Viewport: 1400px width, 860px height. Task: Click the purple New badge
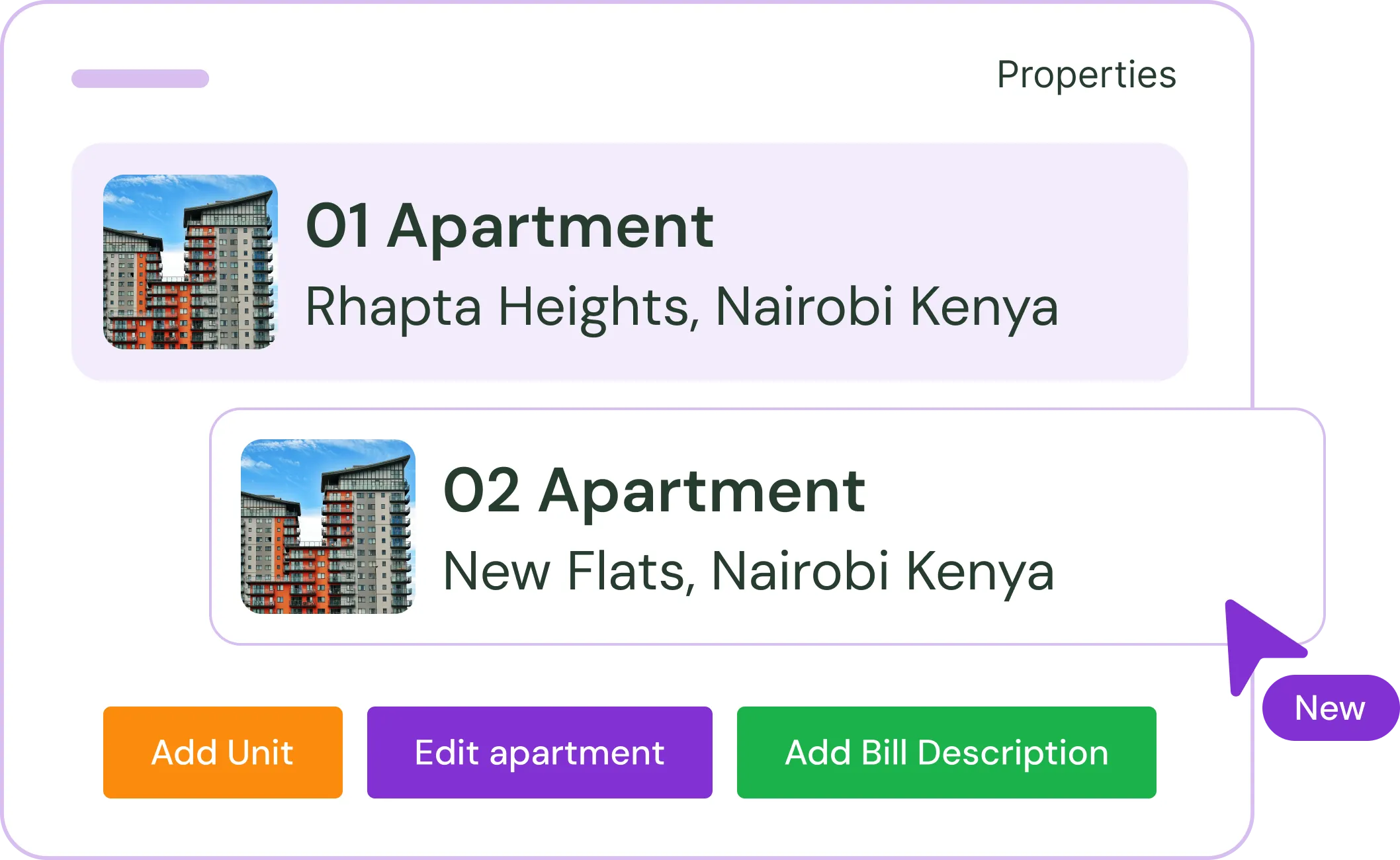pos(1329,708)
